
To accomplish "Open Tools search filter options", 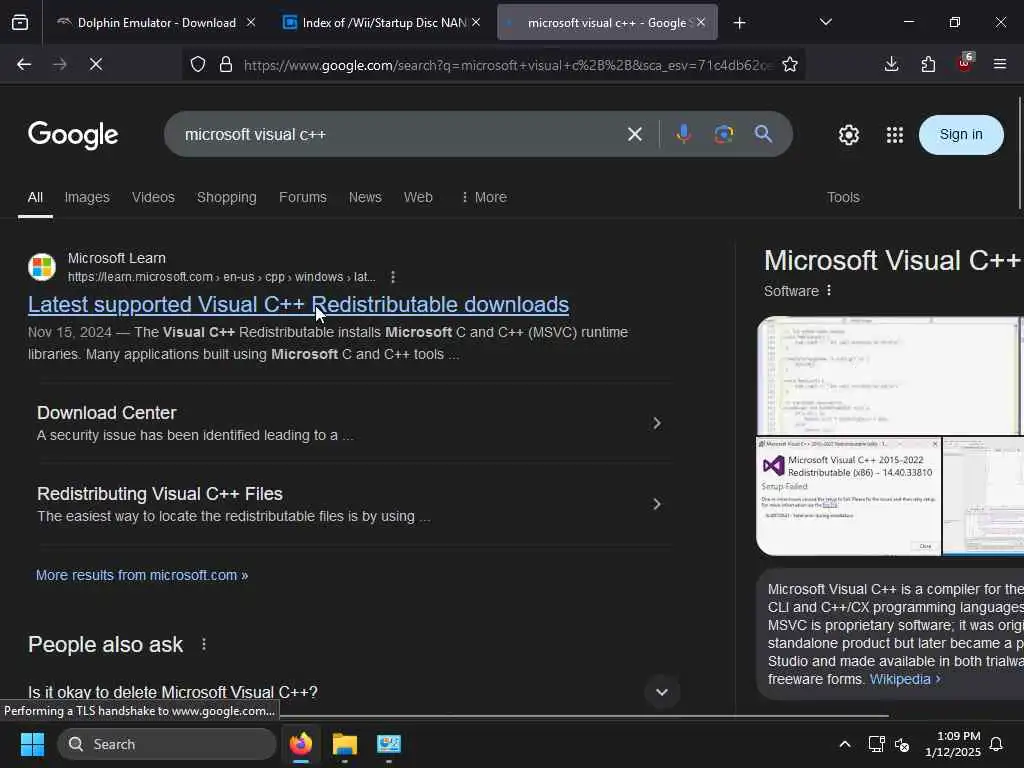I will (843, 197).
